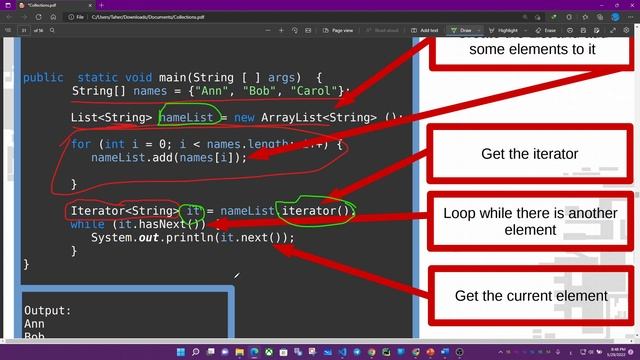Select the Add text tool
This screenshot has height=360, width=640.
pos(424,30)
